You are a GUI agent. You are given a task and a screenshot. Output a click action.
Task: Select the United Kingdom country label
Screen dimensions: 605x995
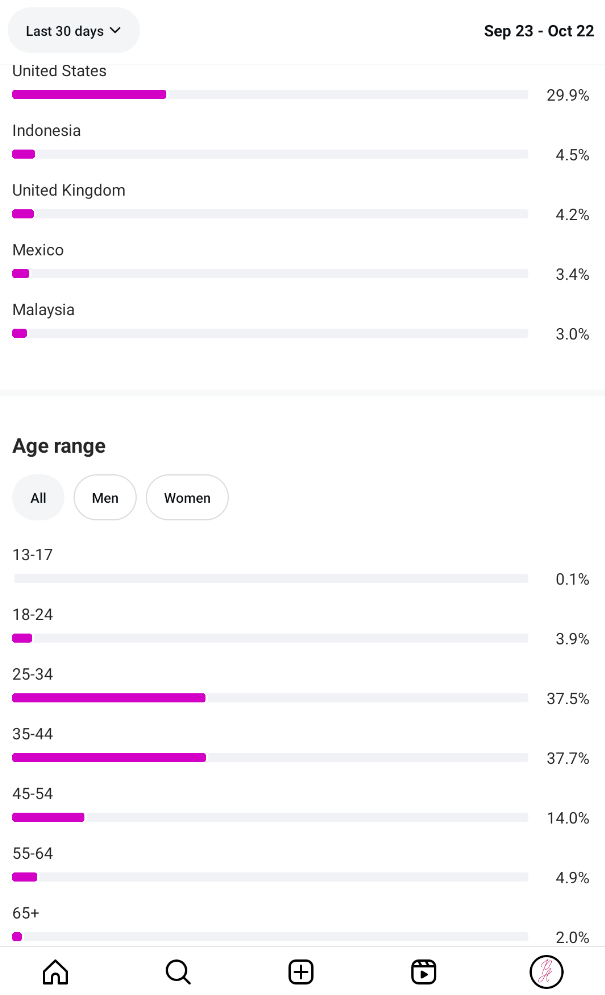[69, 190]
